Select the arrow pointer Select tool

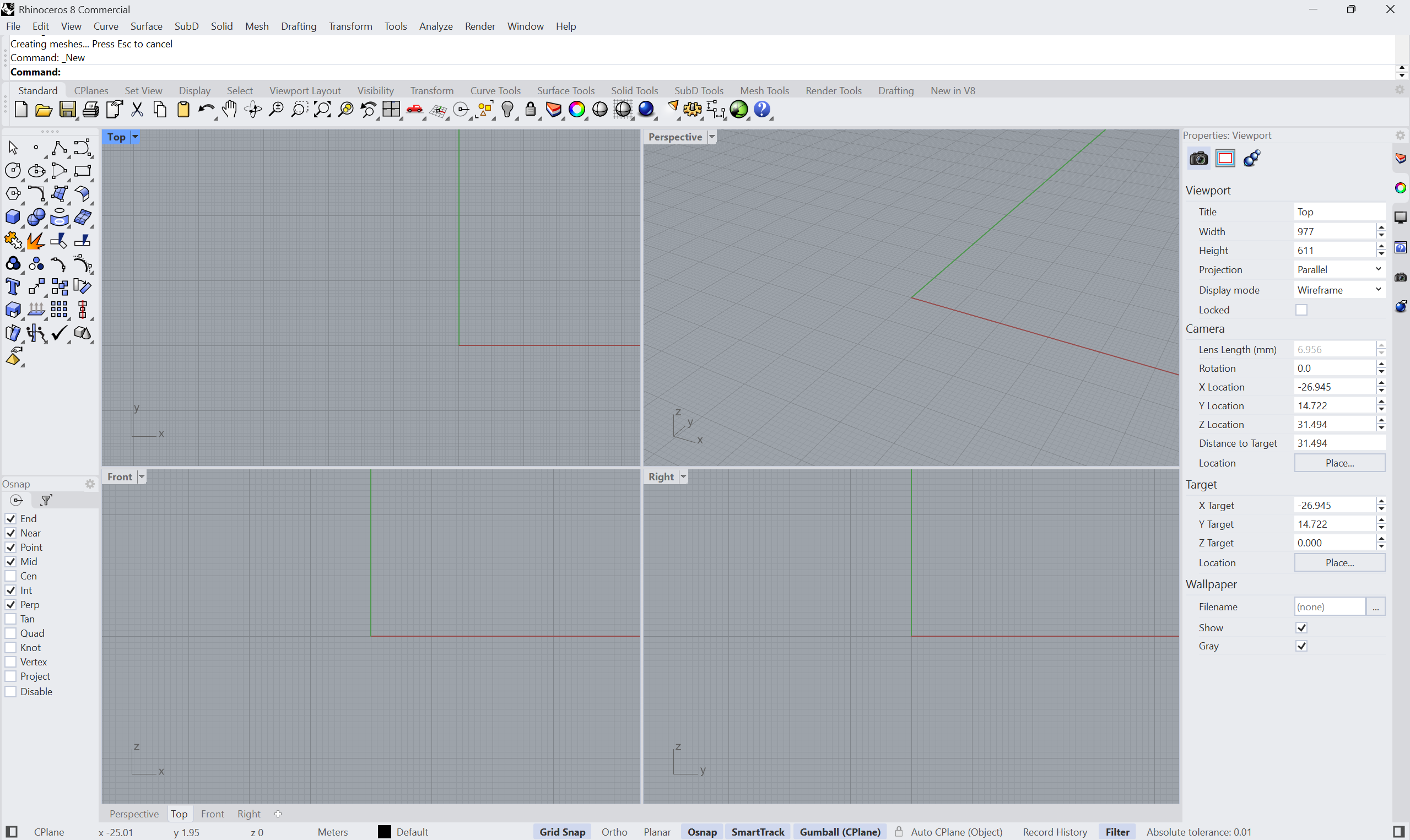pos(13,148)
